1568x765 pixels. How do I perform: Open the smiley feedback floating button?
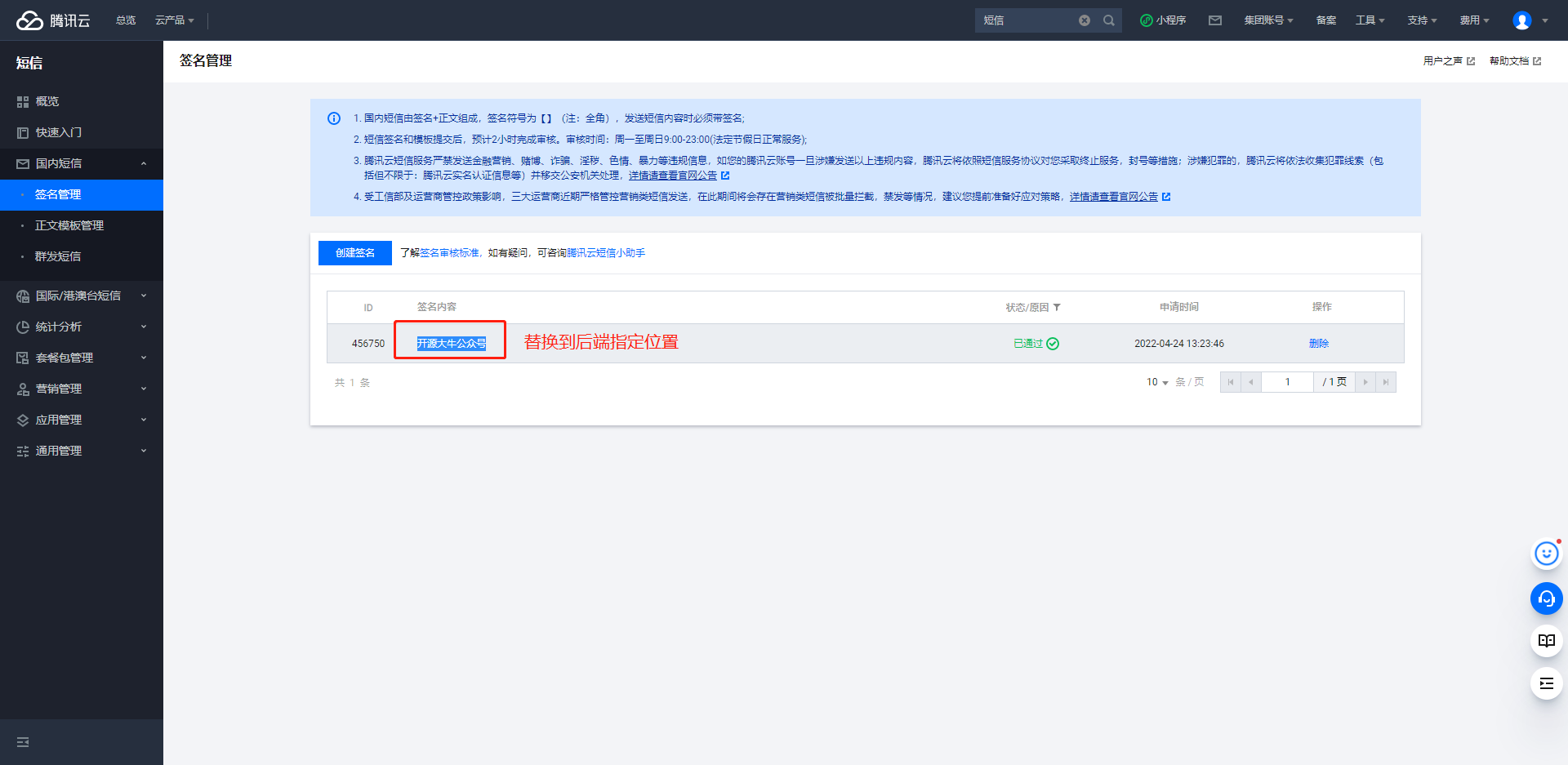1546,554
